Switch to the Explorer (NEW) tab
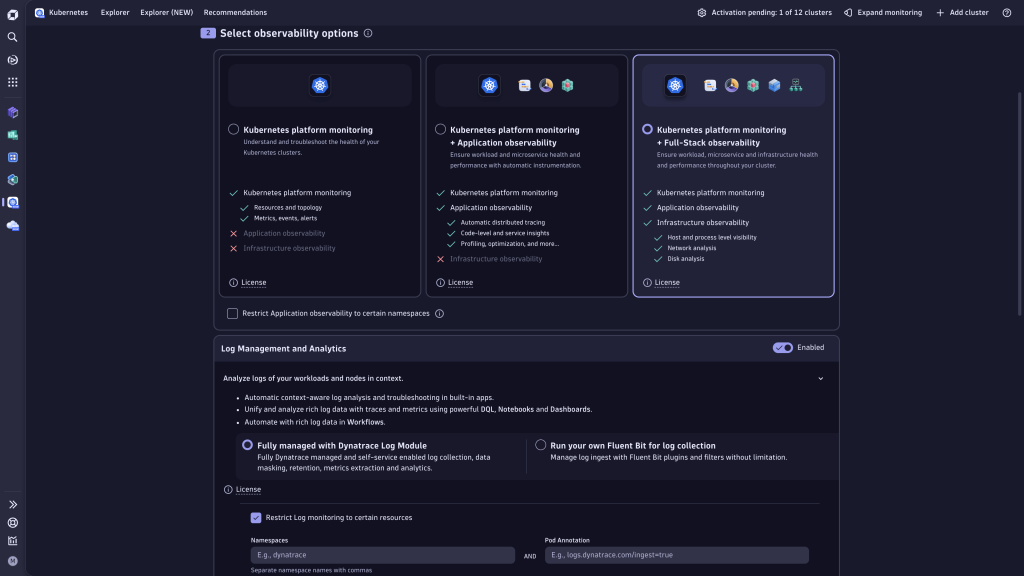The image size is (1024, 576). [x=165, y=12]
